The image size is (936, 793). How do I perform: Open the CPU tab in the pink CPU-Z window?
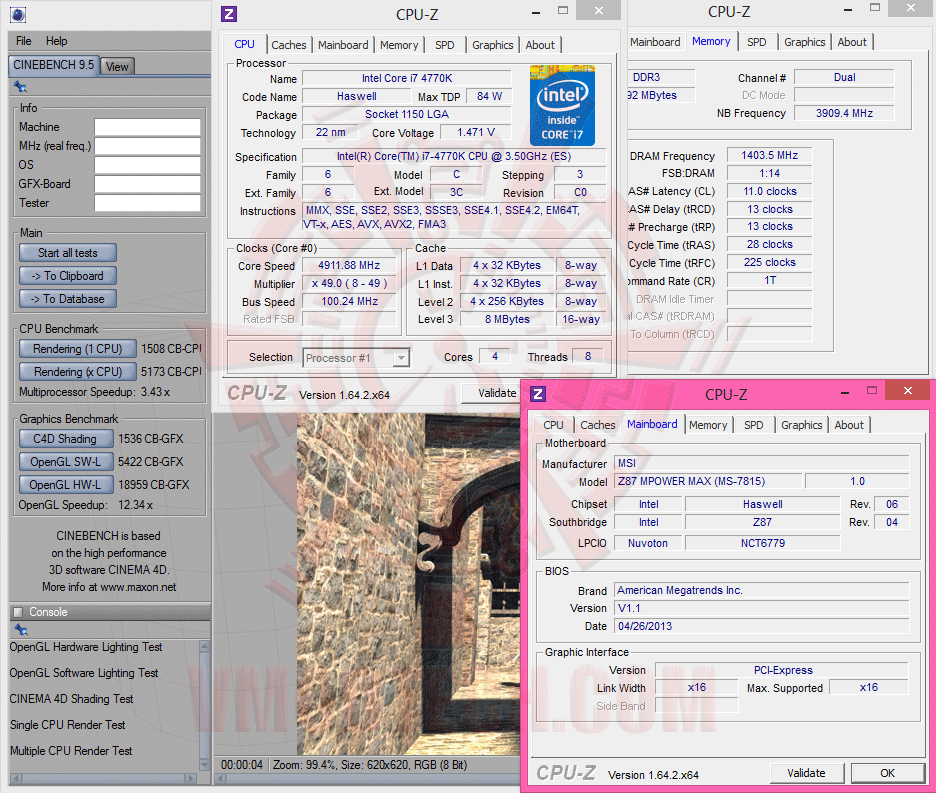click(553, 425)
